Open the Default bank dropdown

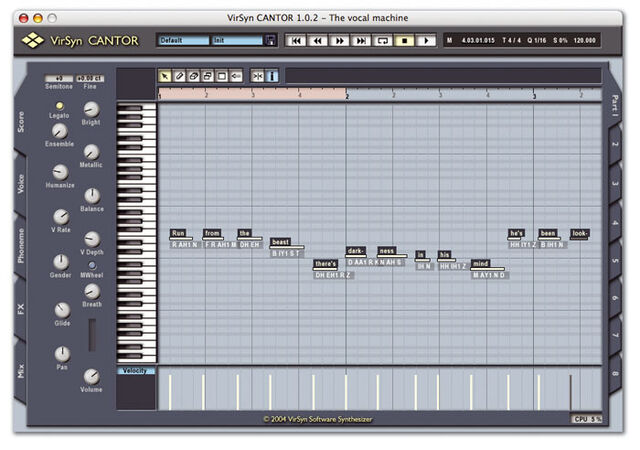click(184, 40)
